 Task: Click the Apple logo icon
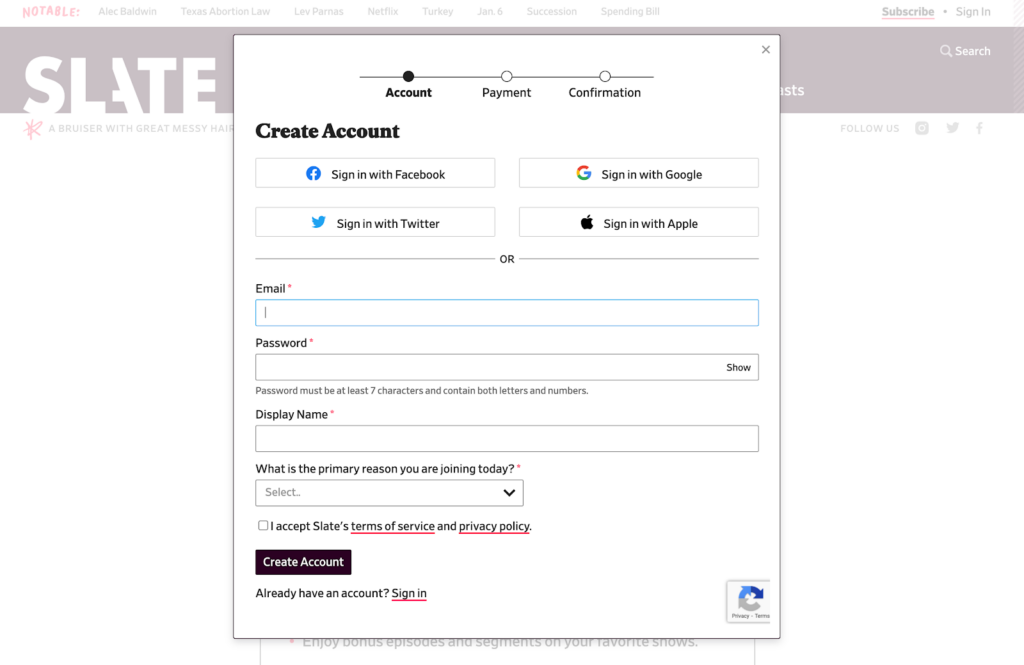point(587,223)
